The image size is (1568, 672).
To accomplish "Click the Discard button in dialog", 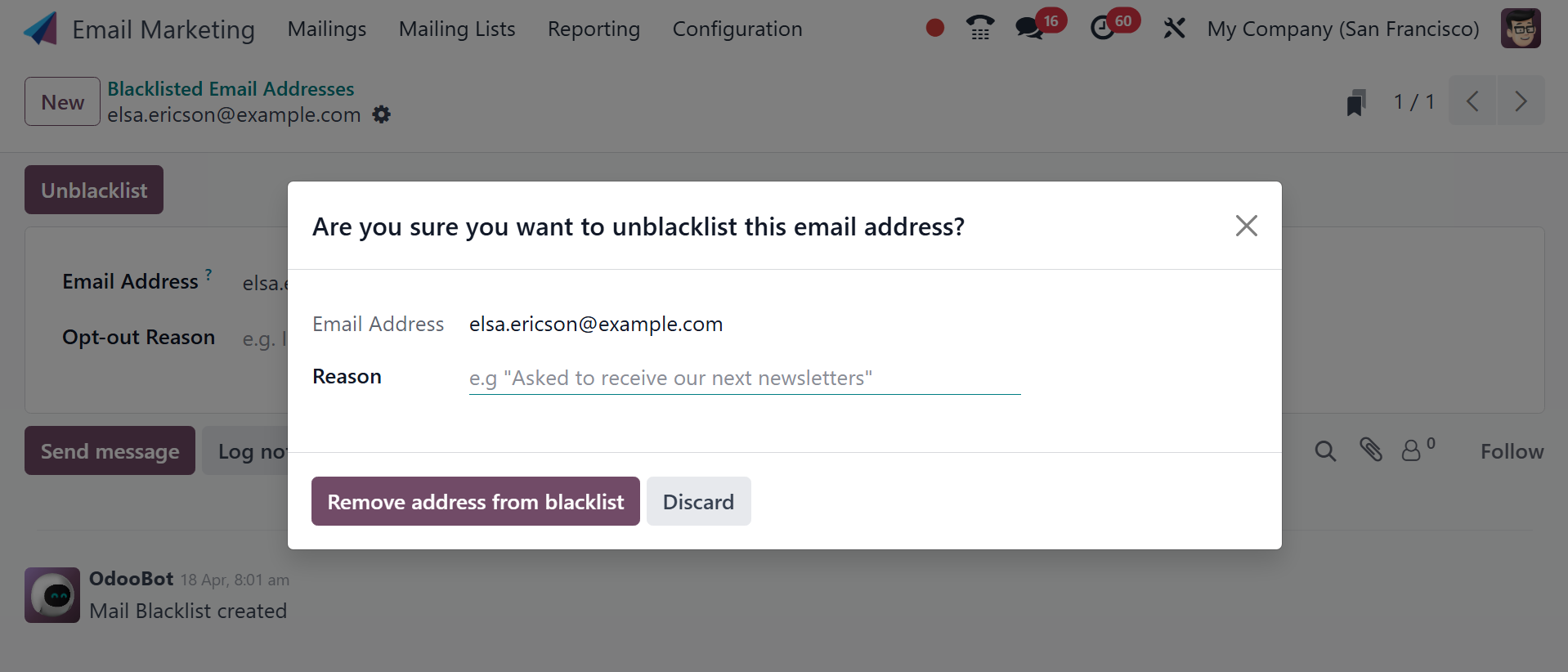I will (x=698, y=501).
